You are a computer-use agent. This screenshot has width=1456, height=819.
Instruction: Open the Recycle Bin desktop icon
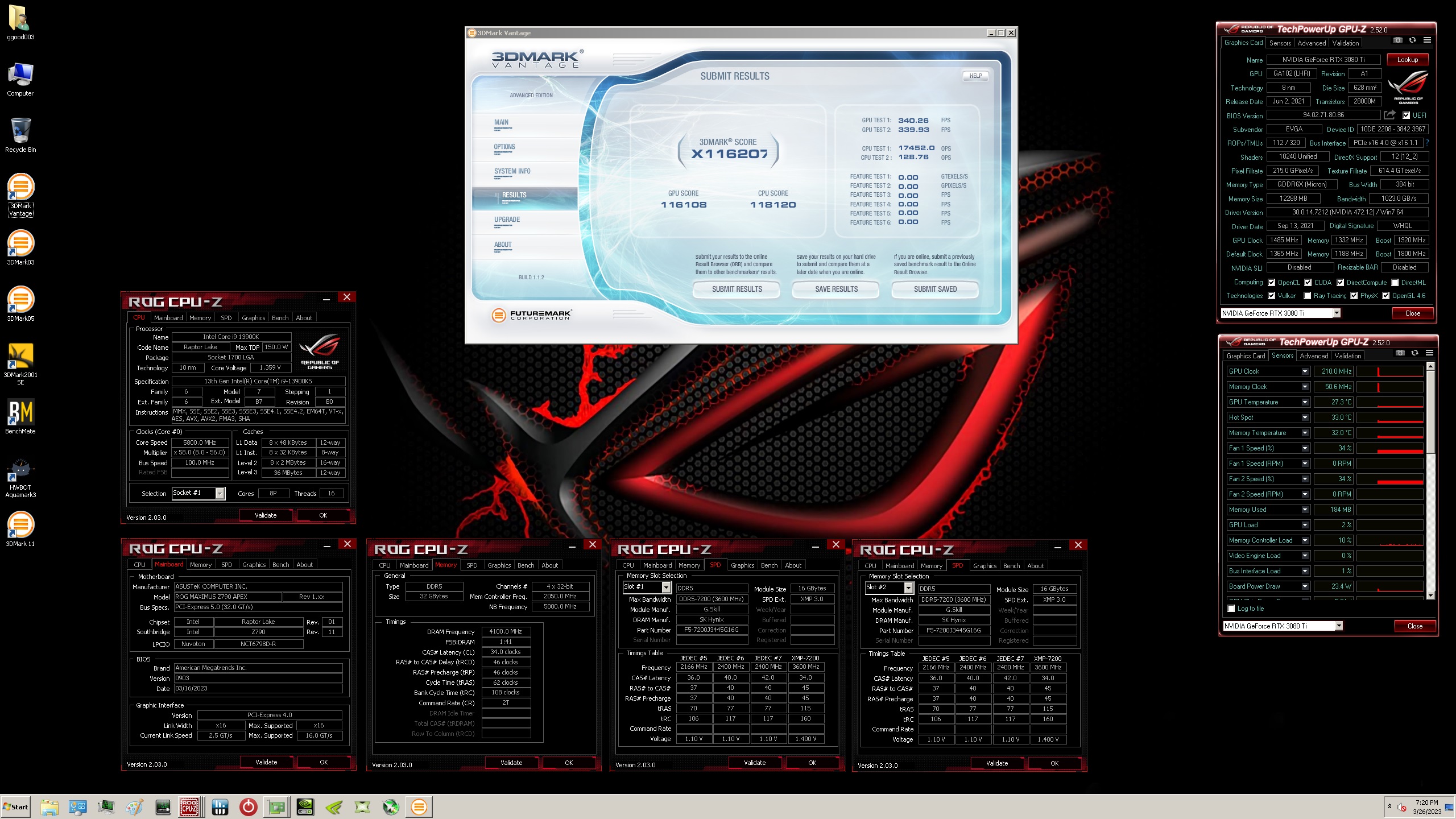20,135
